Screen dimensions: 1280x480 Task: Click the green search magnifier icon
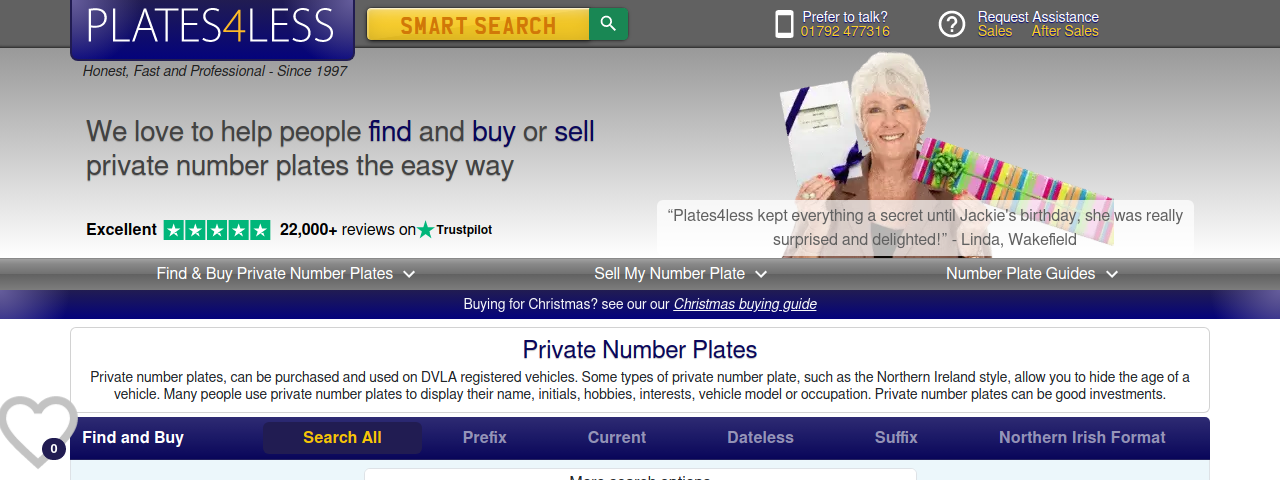pyautogui.click(x=608, y=24)
